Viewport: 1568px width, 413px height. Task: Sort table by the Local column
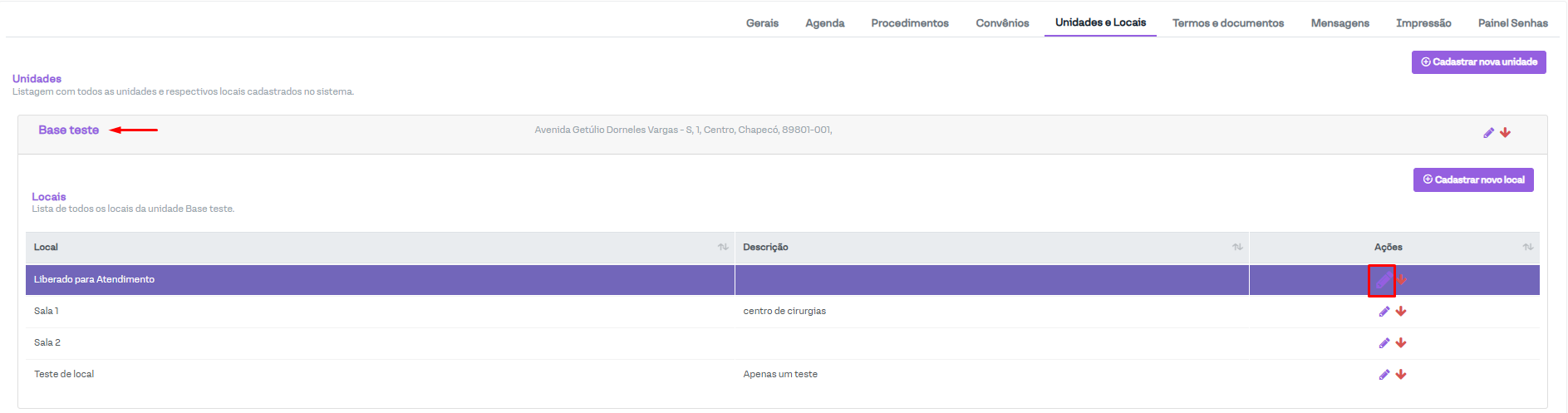tap(723, 248)
